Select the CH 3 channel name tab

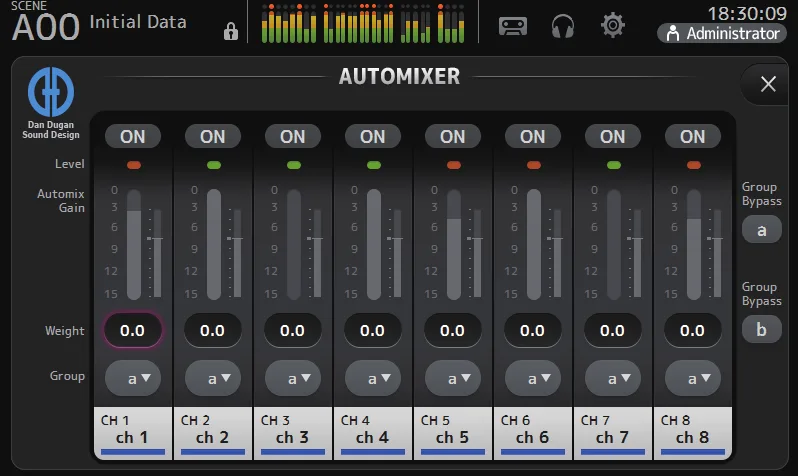coord(293,433)
